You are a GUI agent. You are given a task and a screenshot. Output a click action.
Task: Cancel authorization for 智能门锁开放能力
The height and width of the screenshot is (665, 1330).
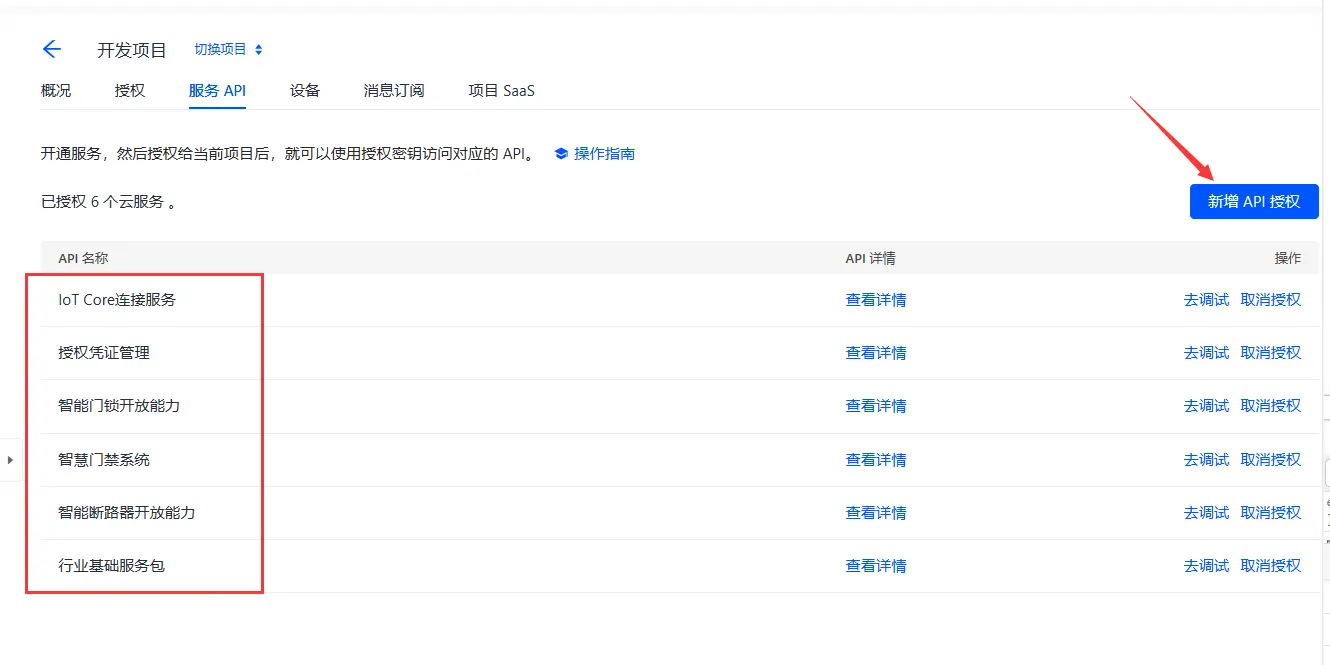(1271, 405)
